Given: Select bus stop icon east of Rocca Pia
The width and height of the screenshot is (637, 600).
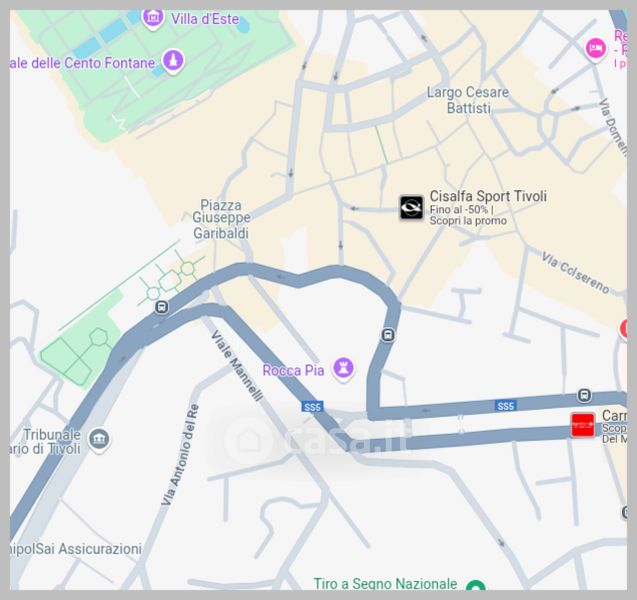Looking at the screenshot, I should 388,336.
